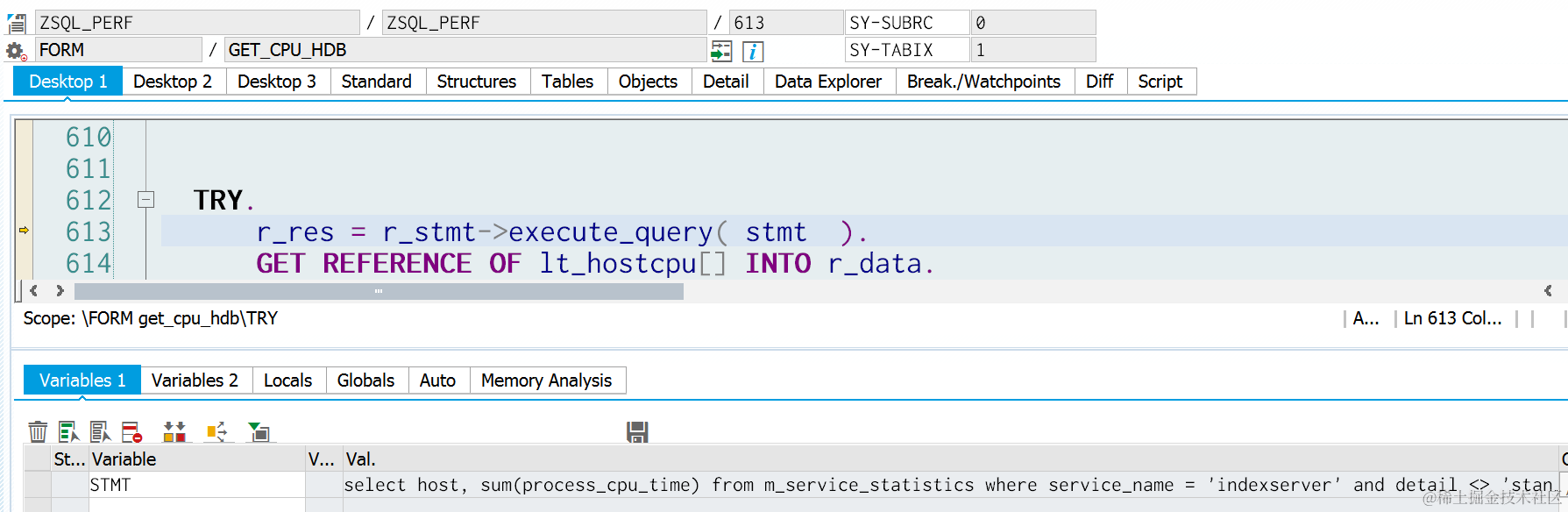
Task: Select the Variables 1 tab
Action: (x=82, y=380)
